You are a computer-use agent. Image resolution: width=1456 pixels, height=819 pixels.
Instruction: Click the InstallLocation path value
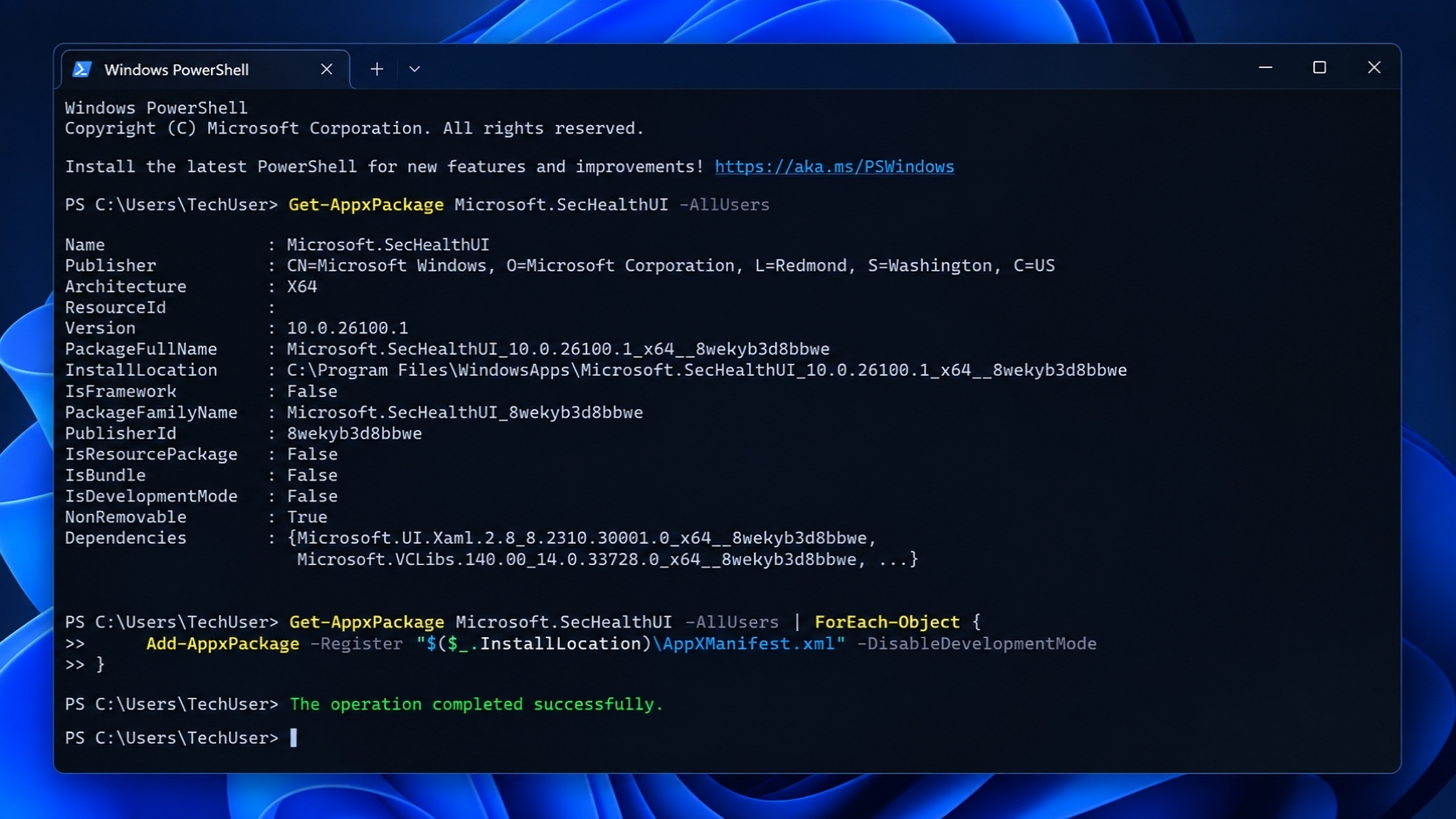click(707, 370)
